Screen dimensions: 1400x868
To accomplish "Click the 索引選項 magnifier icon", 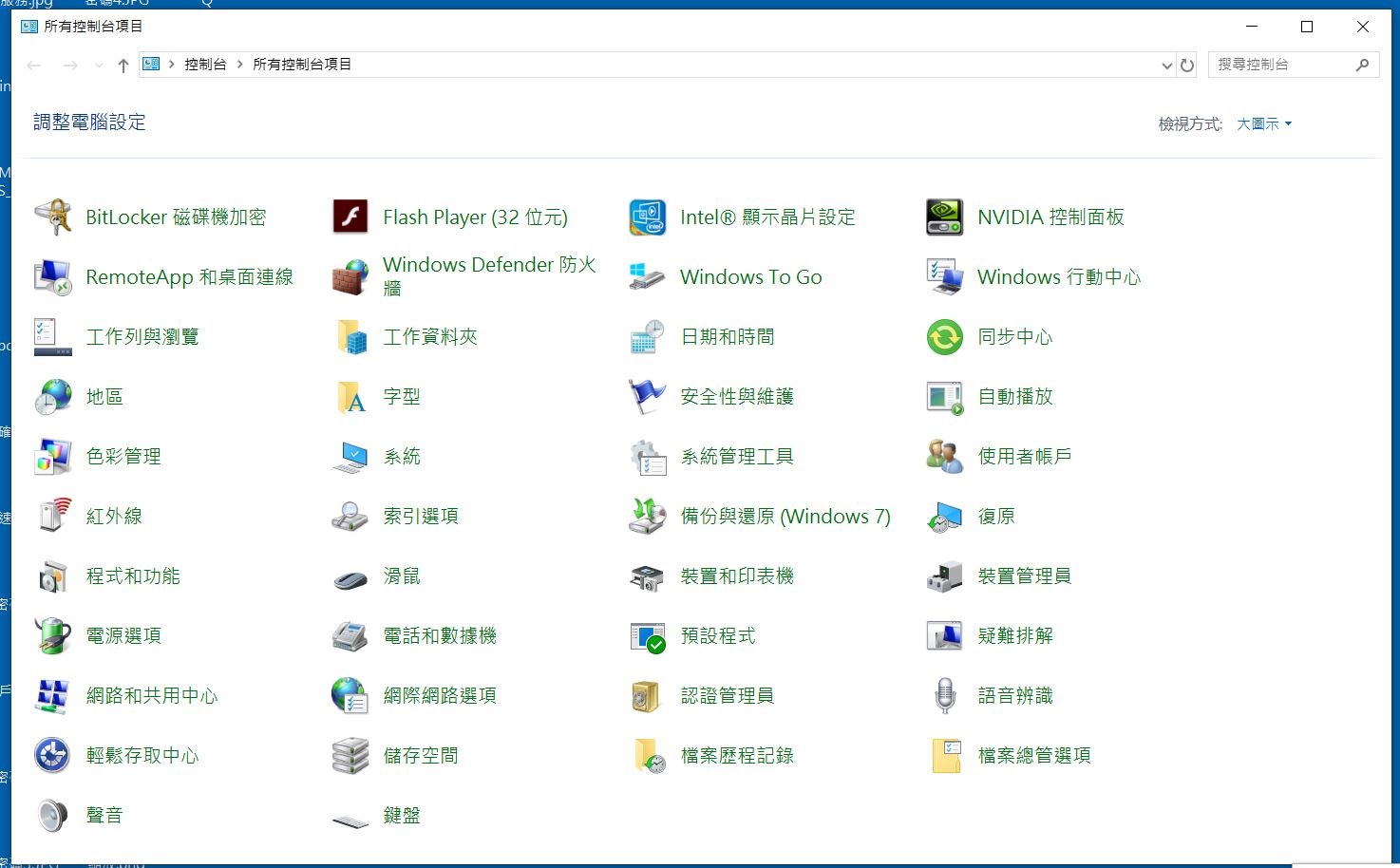I will pyautogui.click(x=350, y=516).
